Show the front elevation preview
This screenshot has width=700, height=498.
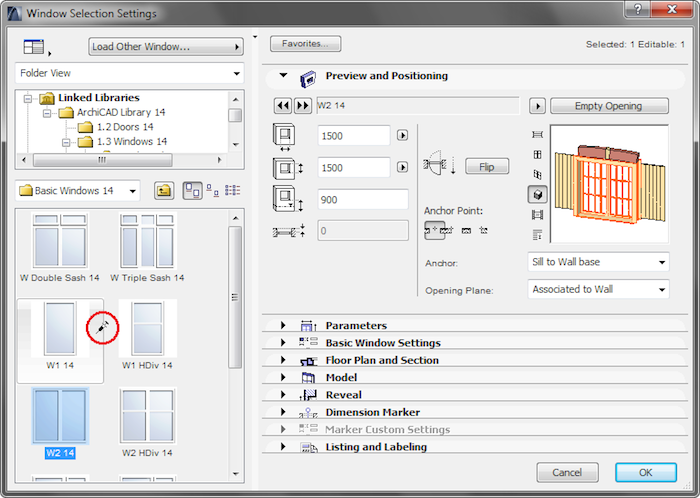pos(538,154)
